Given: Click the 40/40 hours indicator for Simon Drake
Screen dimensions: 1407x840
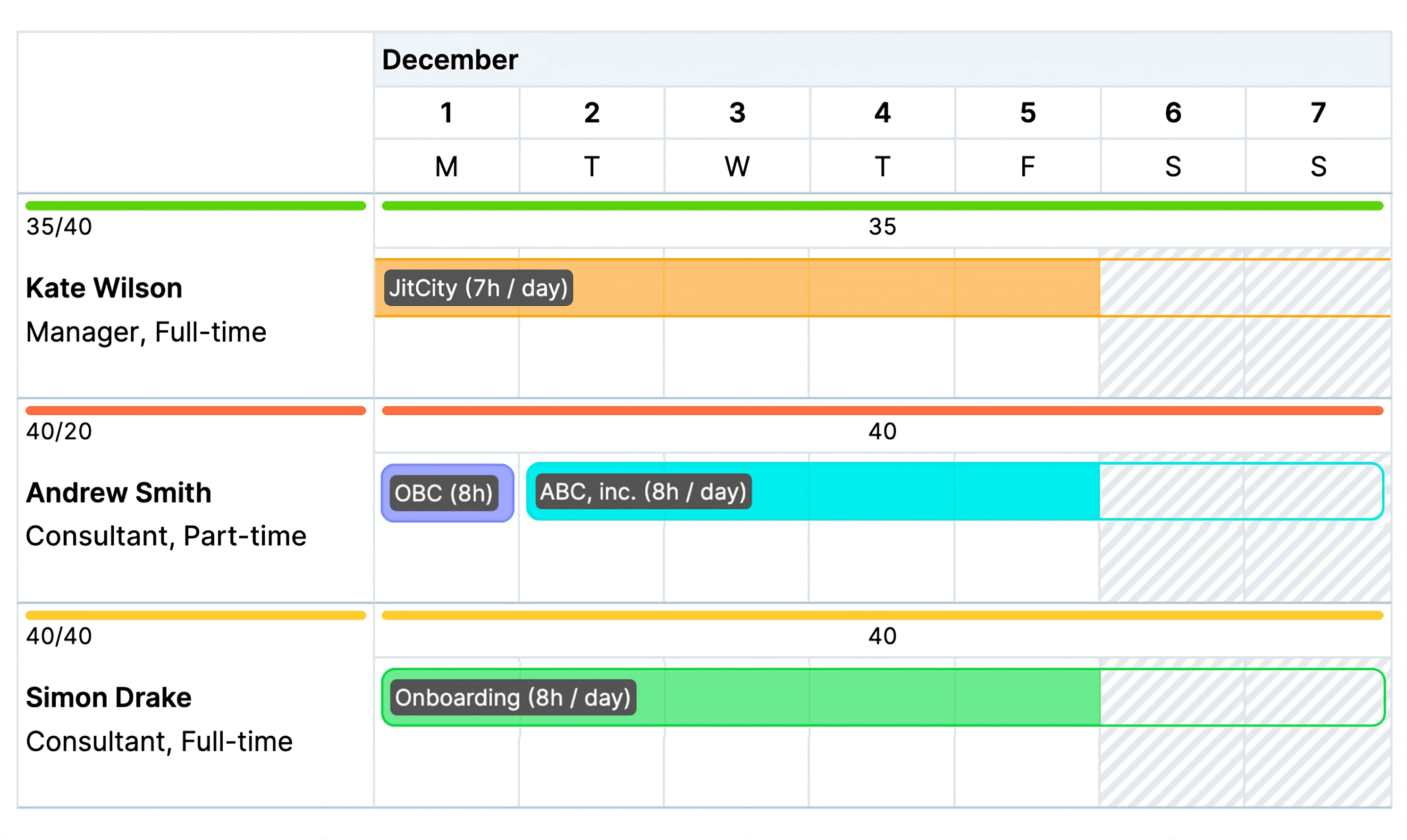Looking at the screenshot, I should tap(59, 636).
